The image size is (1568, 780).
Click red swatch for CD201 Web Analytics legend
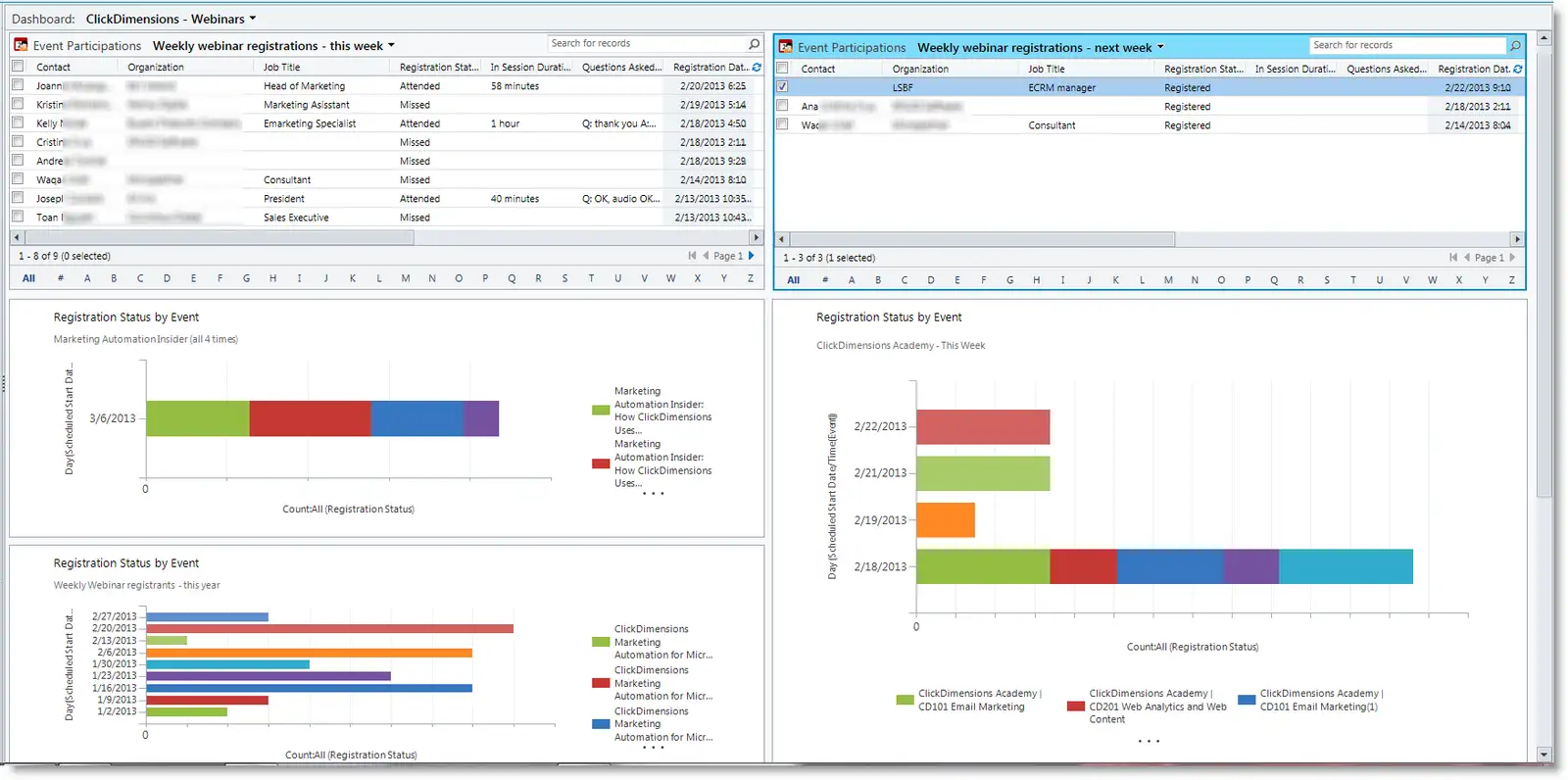click(1076, 706)
